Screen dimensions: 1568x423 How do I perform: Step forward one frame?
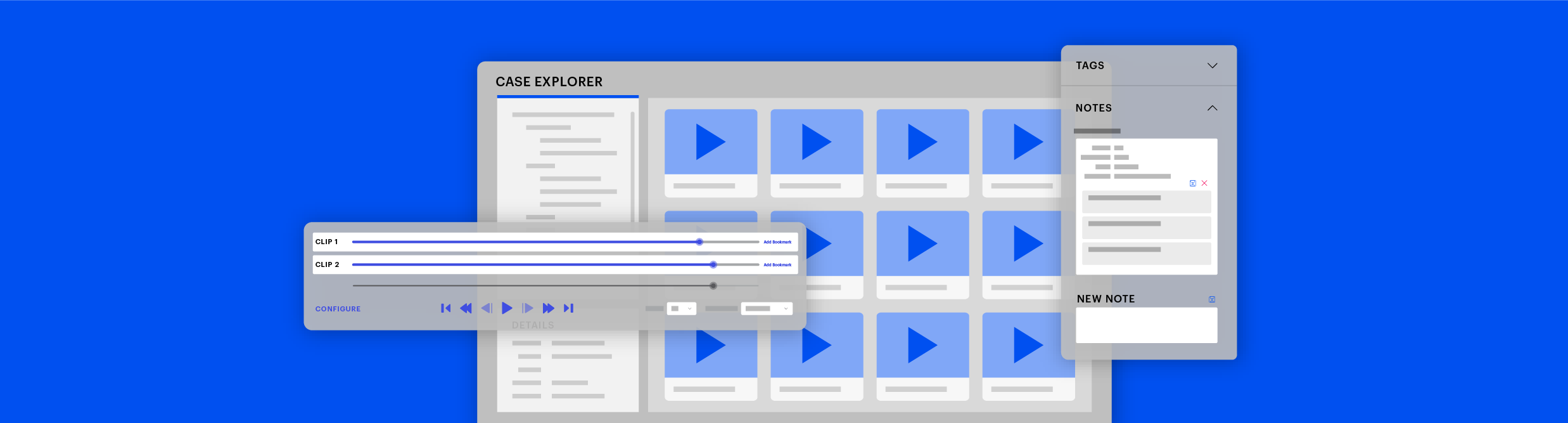[527, 308]
